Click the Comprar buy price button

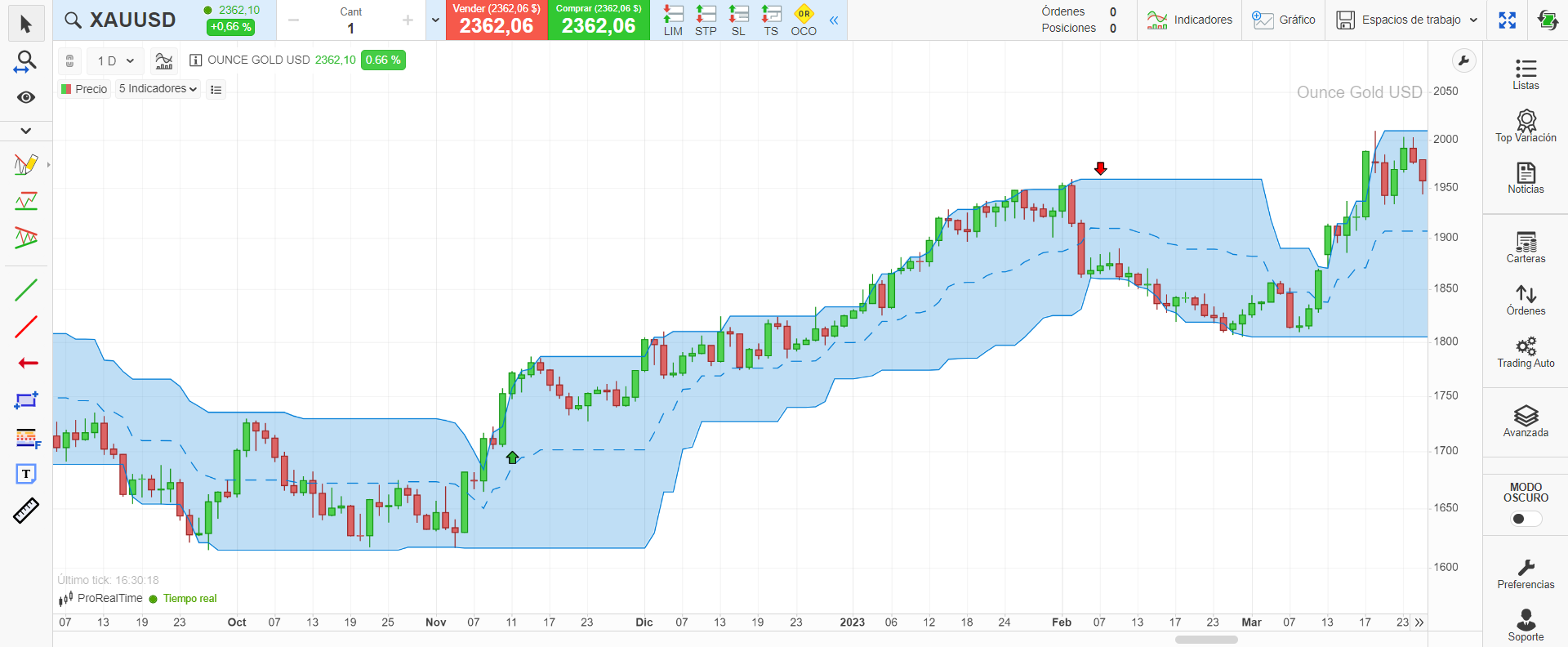click(x=599, y=20)
